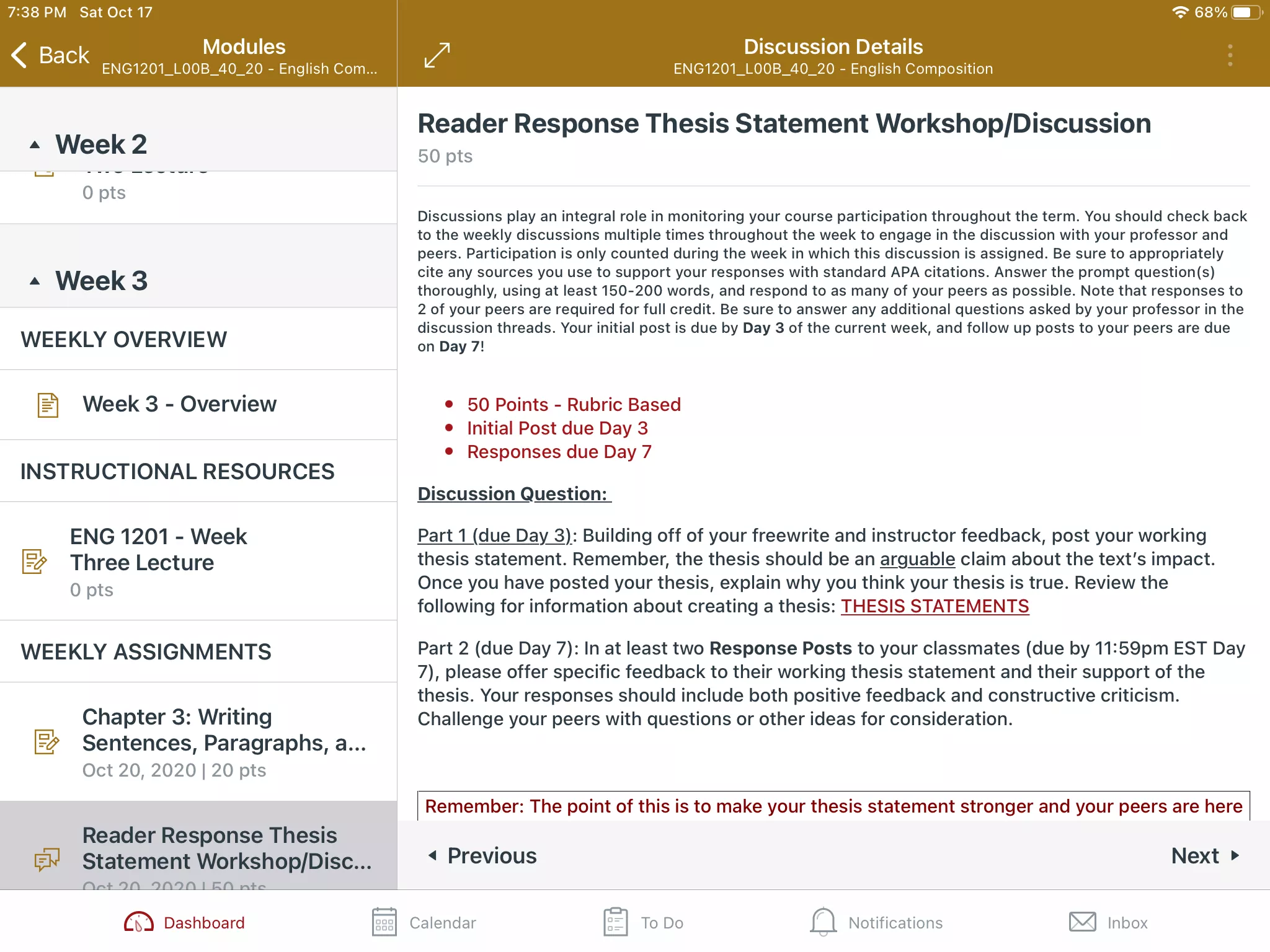Open Week 3 - Overview page

[x=198, y=405]
